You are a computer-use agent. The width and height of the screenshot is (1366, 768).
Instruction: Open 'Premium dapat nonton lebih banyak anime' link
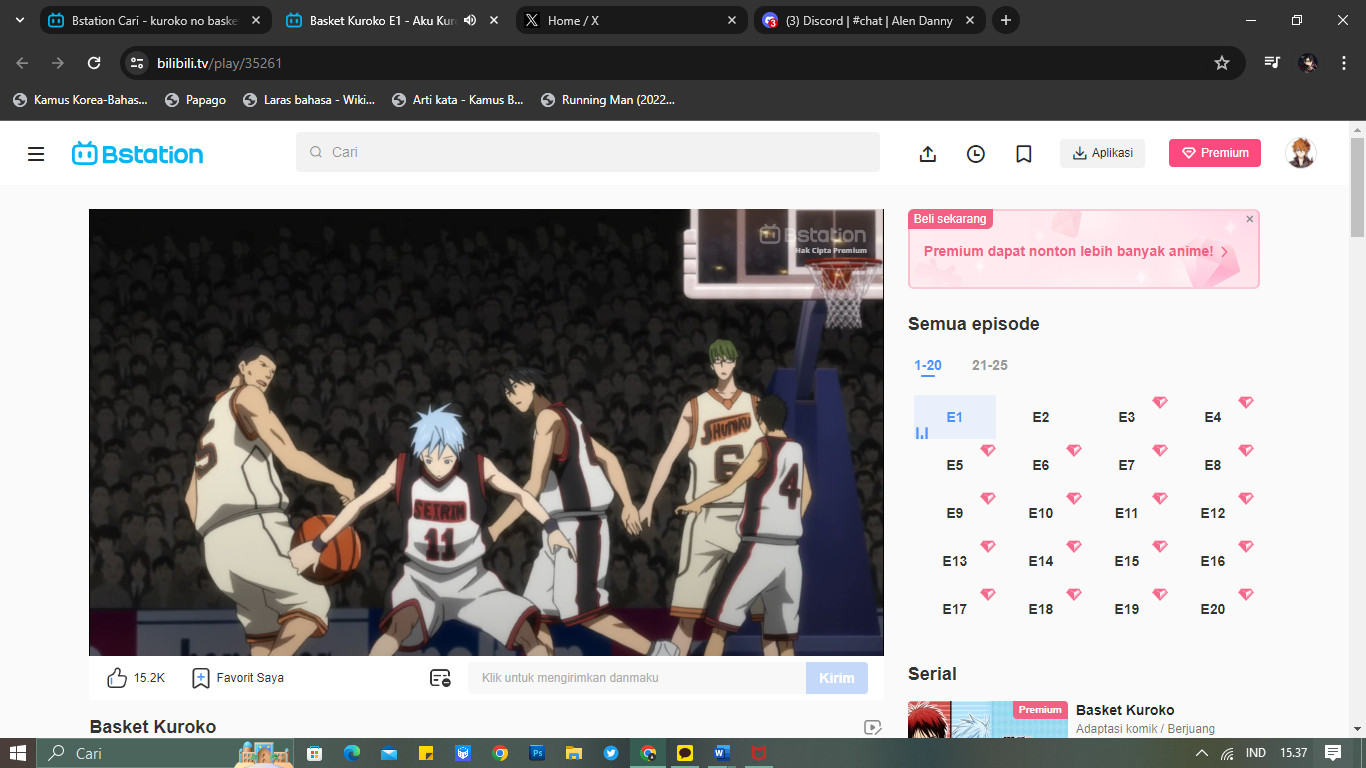[x=1076, y=252]
